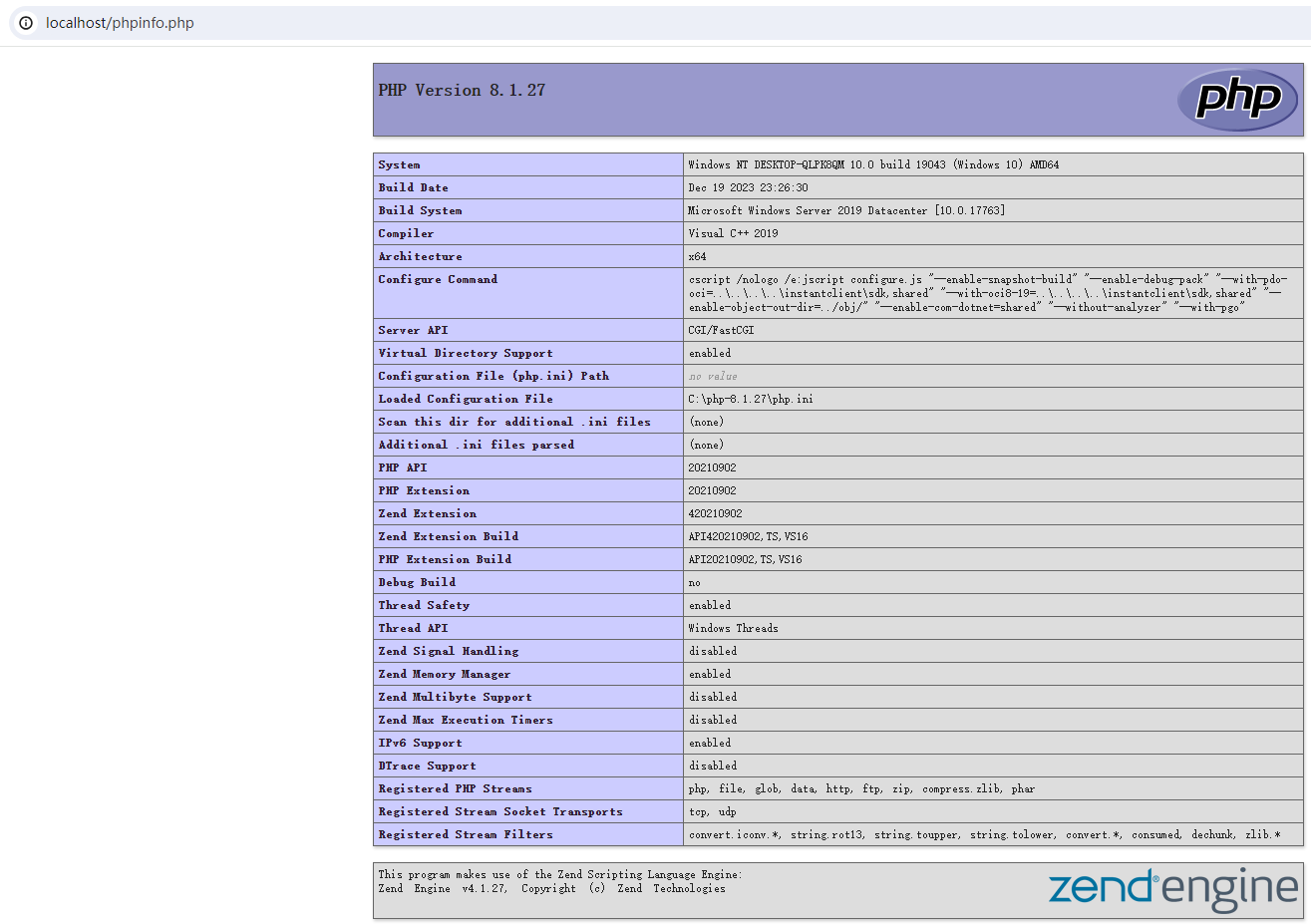This screenshot has width=1311, height=924.
Task: Select the 'PHP Version 8.1.27' heading
Action: 462,91
